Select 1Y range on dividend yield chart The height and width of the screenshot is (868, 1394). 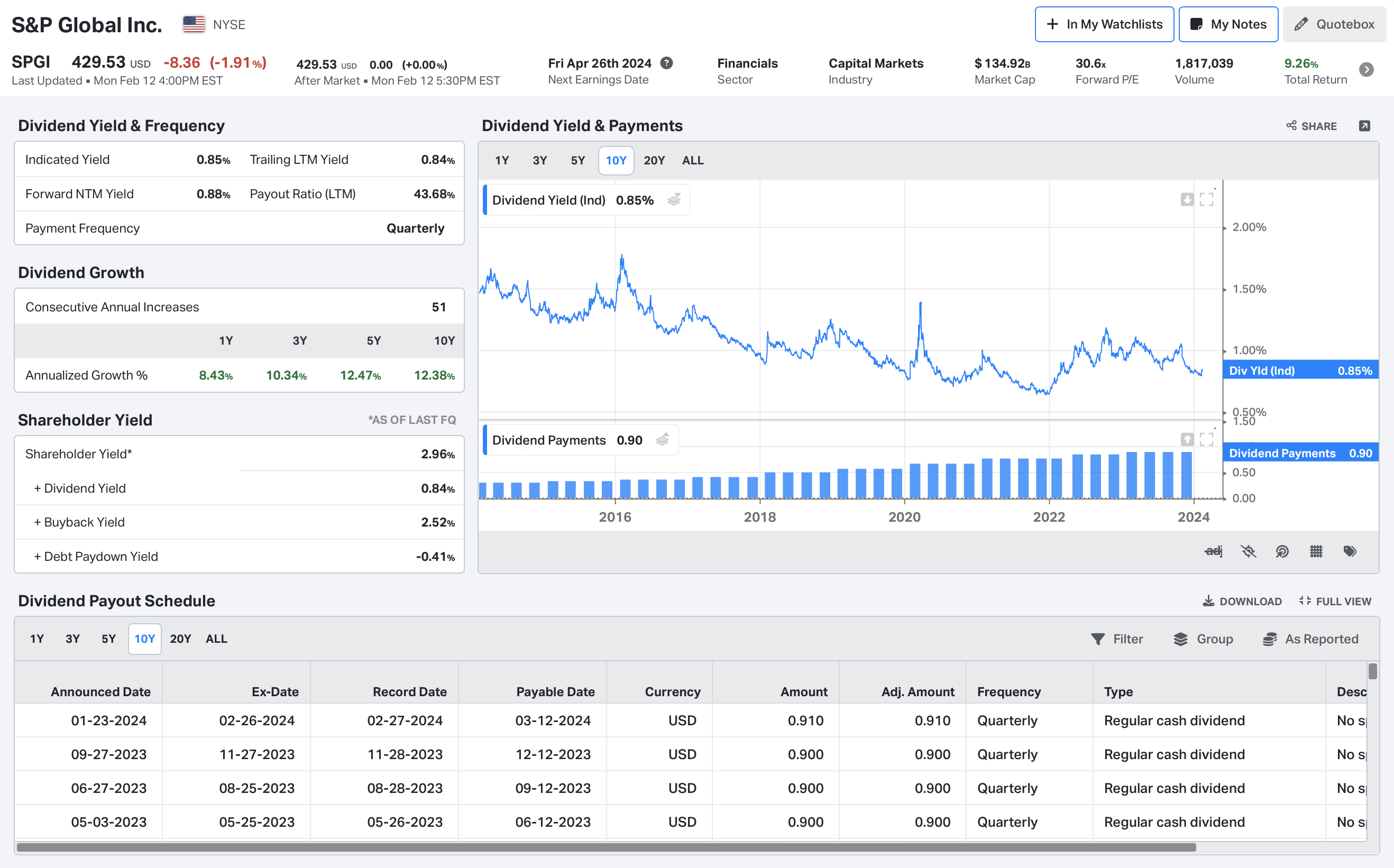[x=502, y=161]
